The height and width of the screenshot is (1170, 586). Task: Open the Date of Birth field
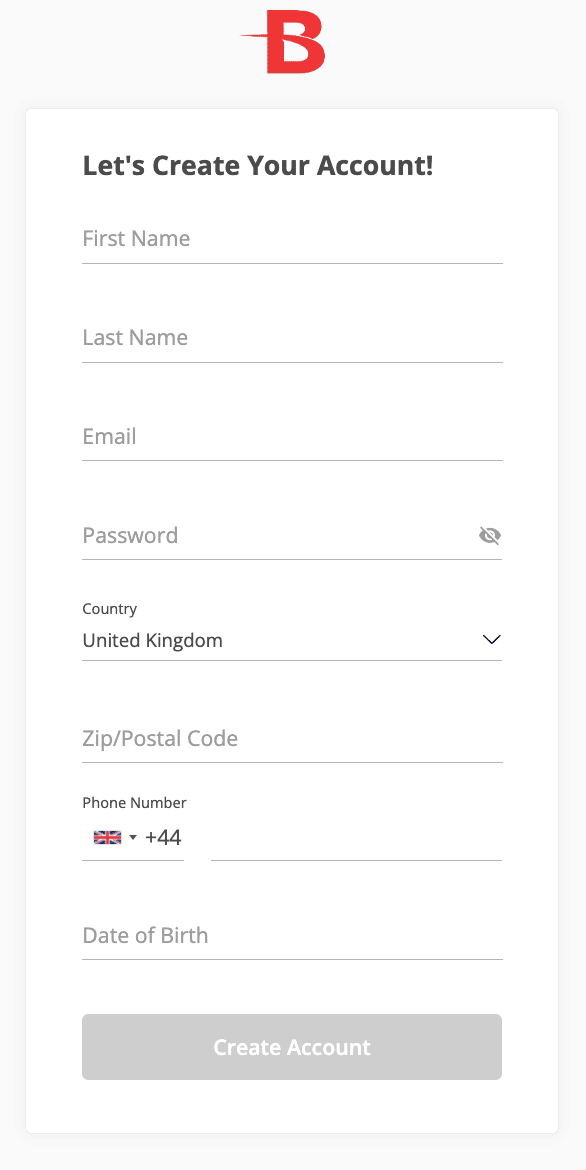(x=292, y=936)
